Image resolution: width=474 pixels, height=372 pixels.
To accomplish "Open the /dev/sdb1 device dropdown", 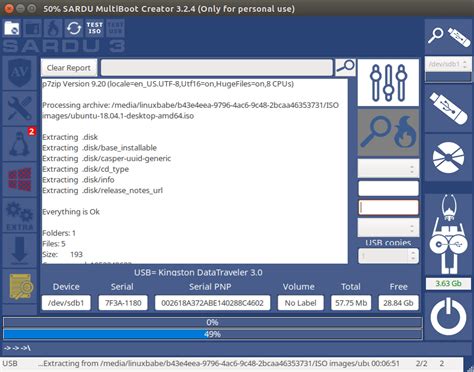I will coord(449,64).
